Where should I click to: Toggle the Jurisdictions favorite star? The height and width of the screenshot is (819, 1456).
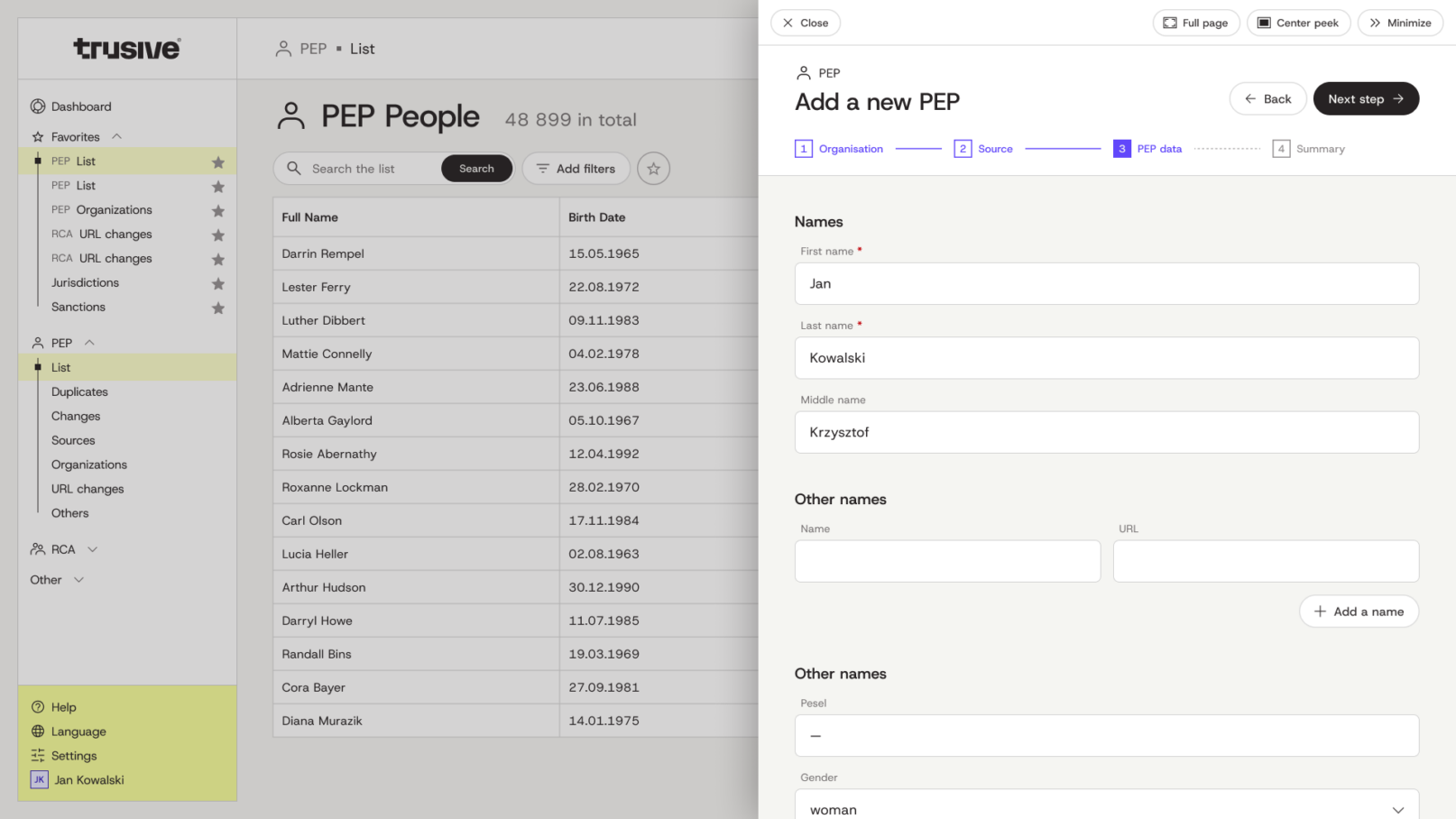[218, 283]
